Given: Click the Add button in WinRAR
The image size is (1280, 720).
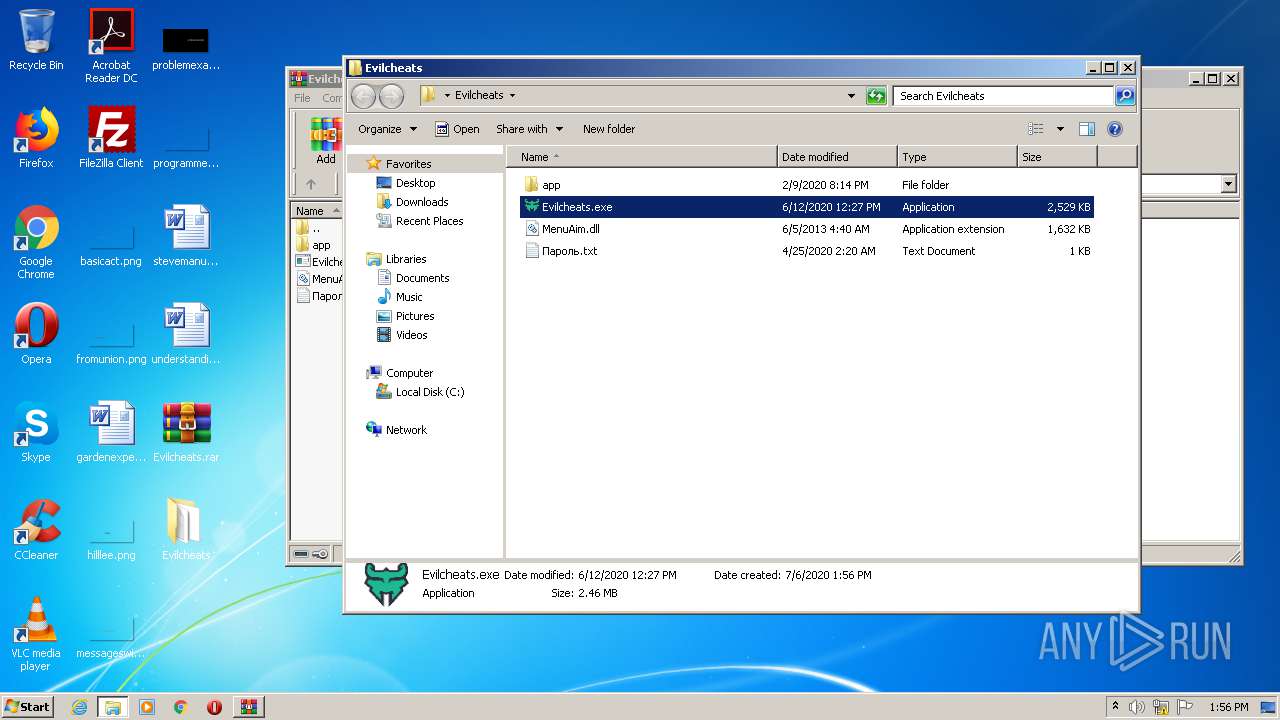Looking at the screenshot, I should 326,141.
